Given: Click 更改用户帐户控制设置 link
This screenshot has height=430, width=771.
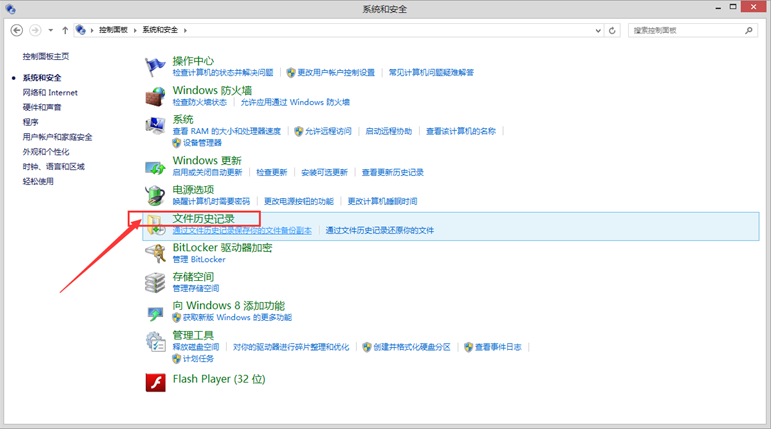Looking at the screenshot, I should [336, 73].
